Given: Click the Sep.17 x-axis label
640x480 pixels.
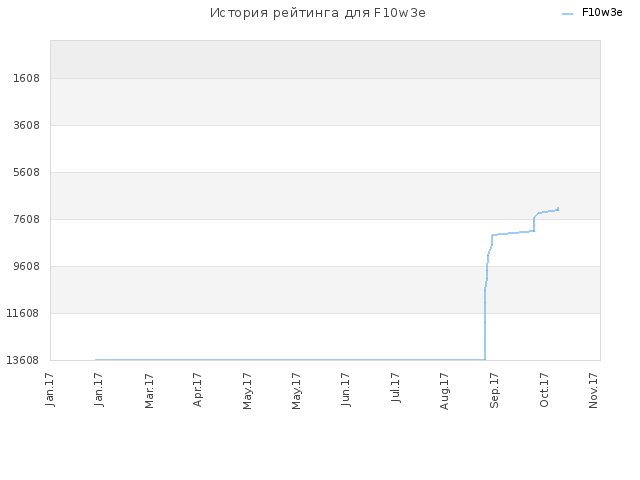Looking at the screenshot, I should click(x=494, y=390).
